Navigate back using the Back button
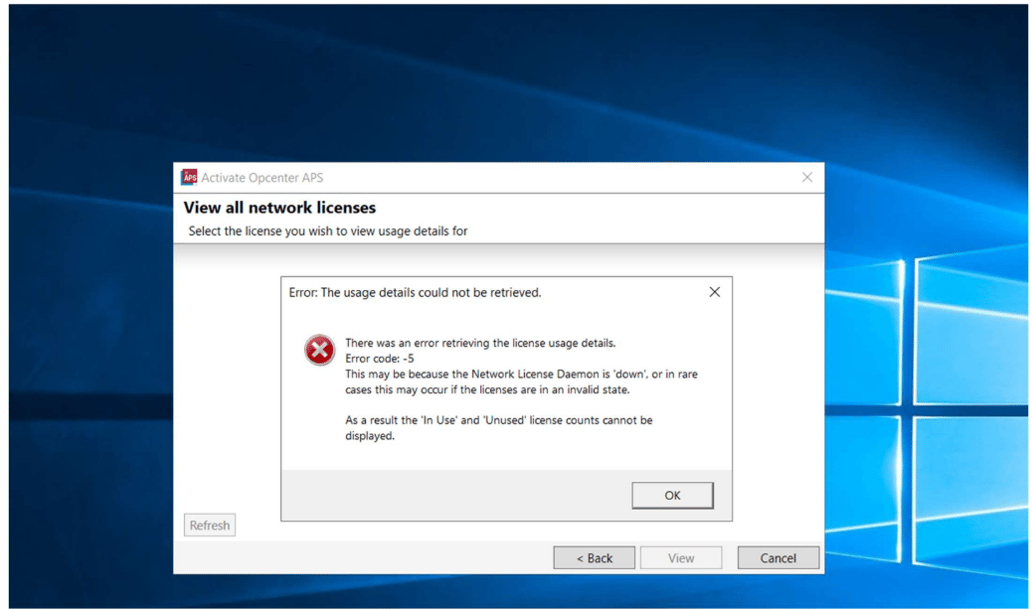 [x=593, y=557]
